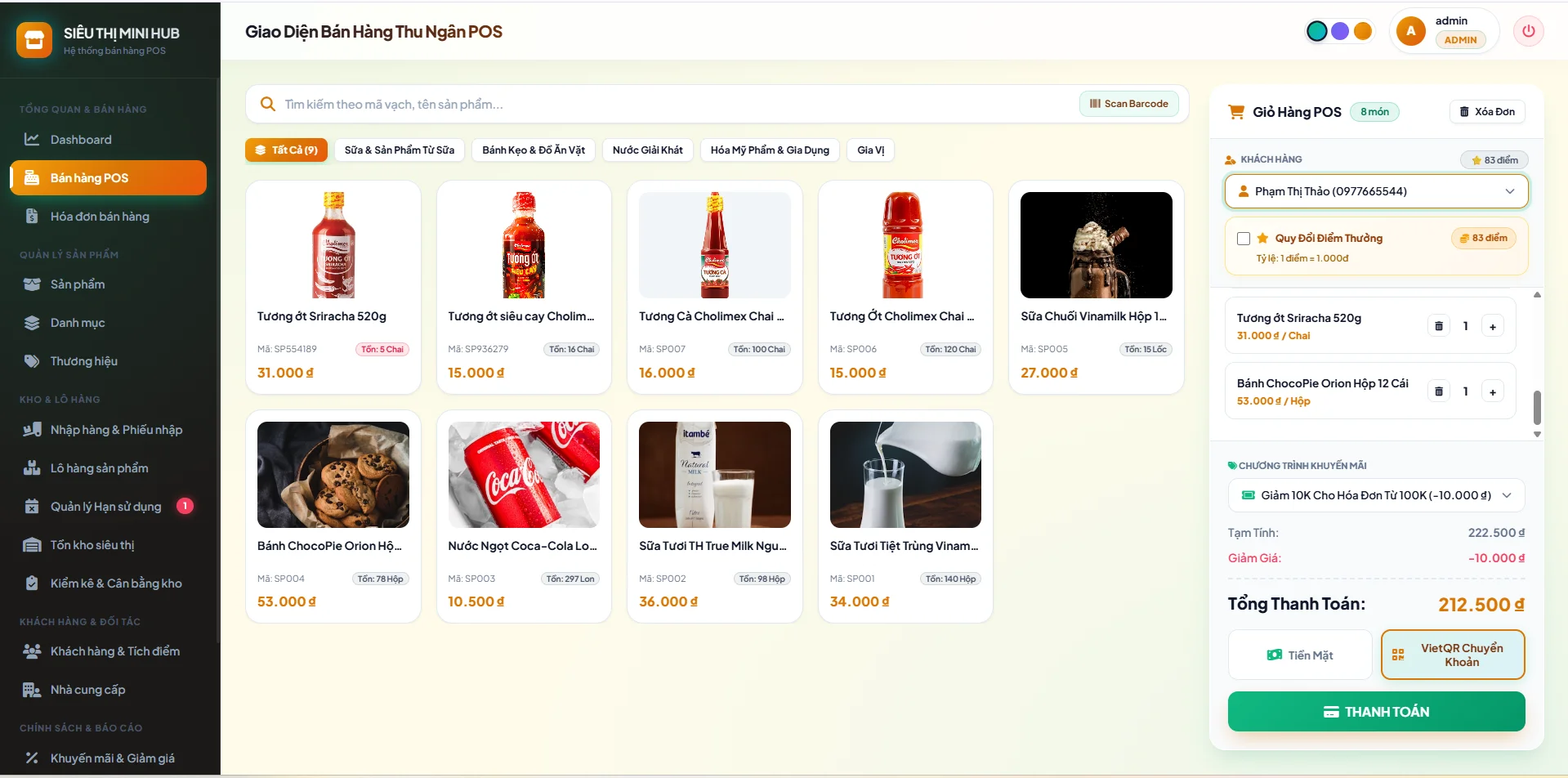Increase Tương ớt Sriracha quantity with plus

pyautogui.click(x=1492, y=326)
